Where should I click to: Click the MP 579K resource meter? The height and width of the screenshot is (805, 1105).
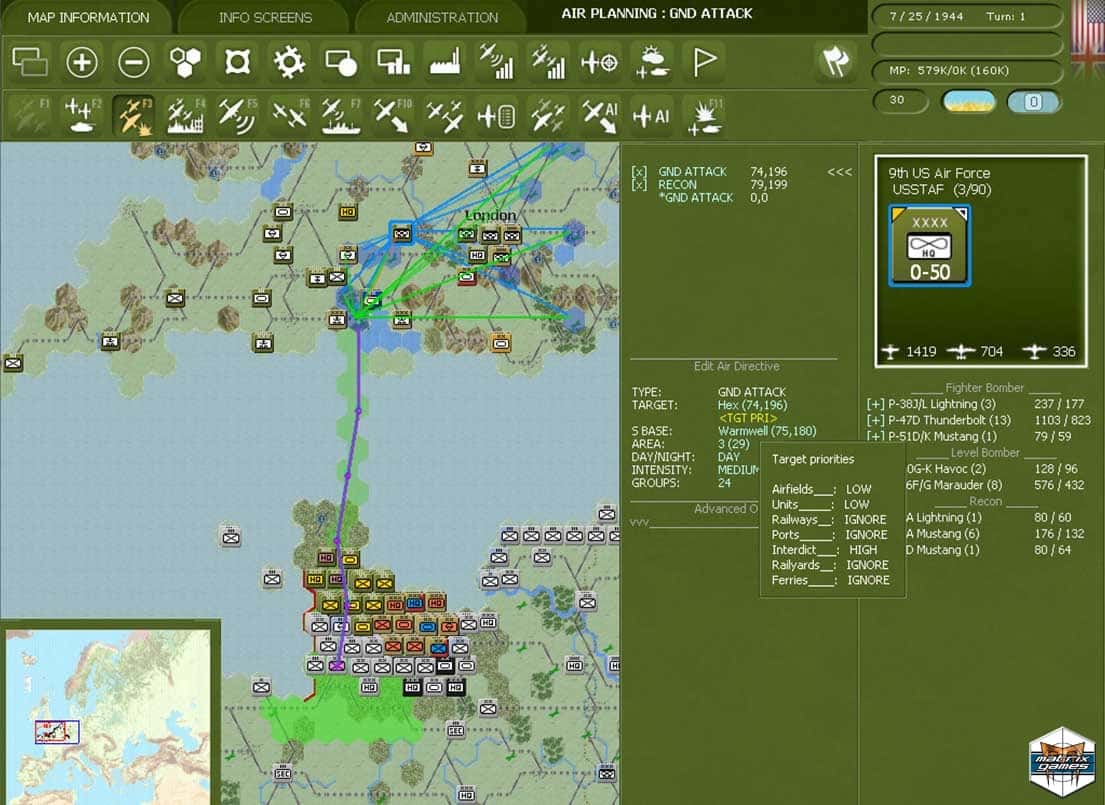point(966,70)
